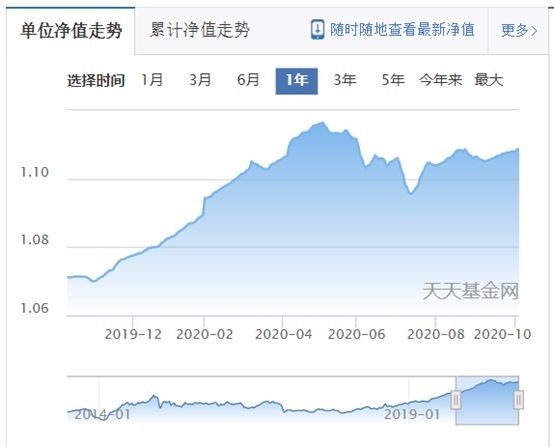Click the 选择时间 label
Screen dimensions: 554x447
96,81
